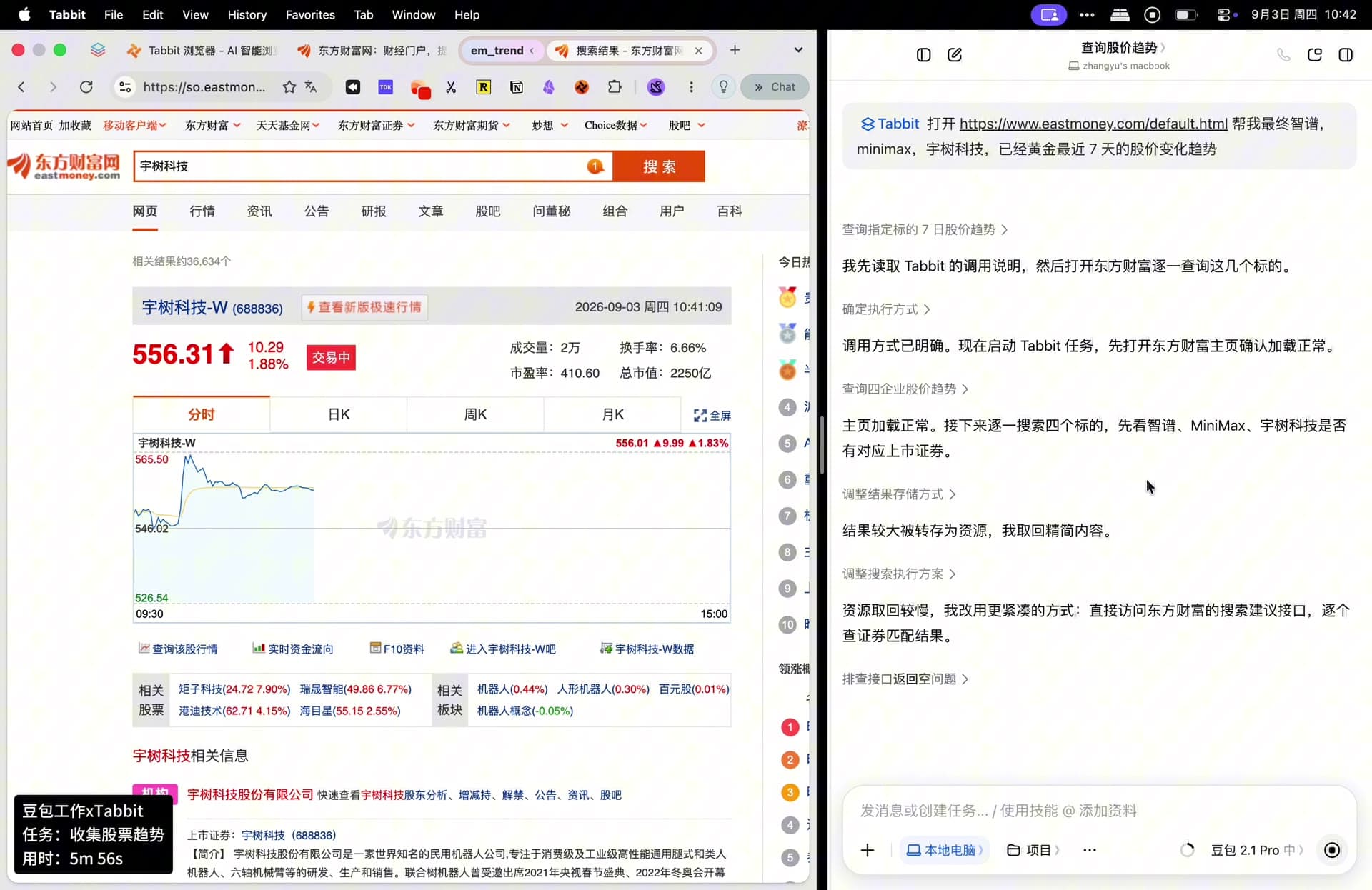Expand 确定执行方式 step
1372x890 pixels.
tap(886, 309)
